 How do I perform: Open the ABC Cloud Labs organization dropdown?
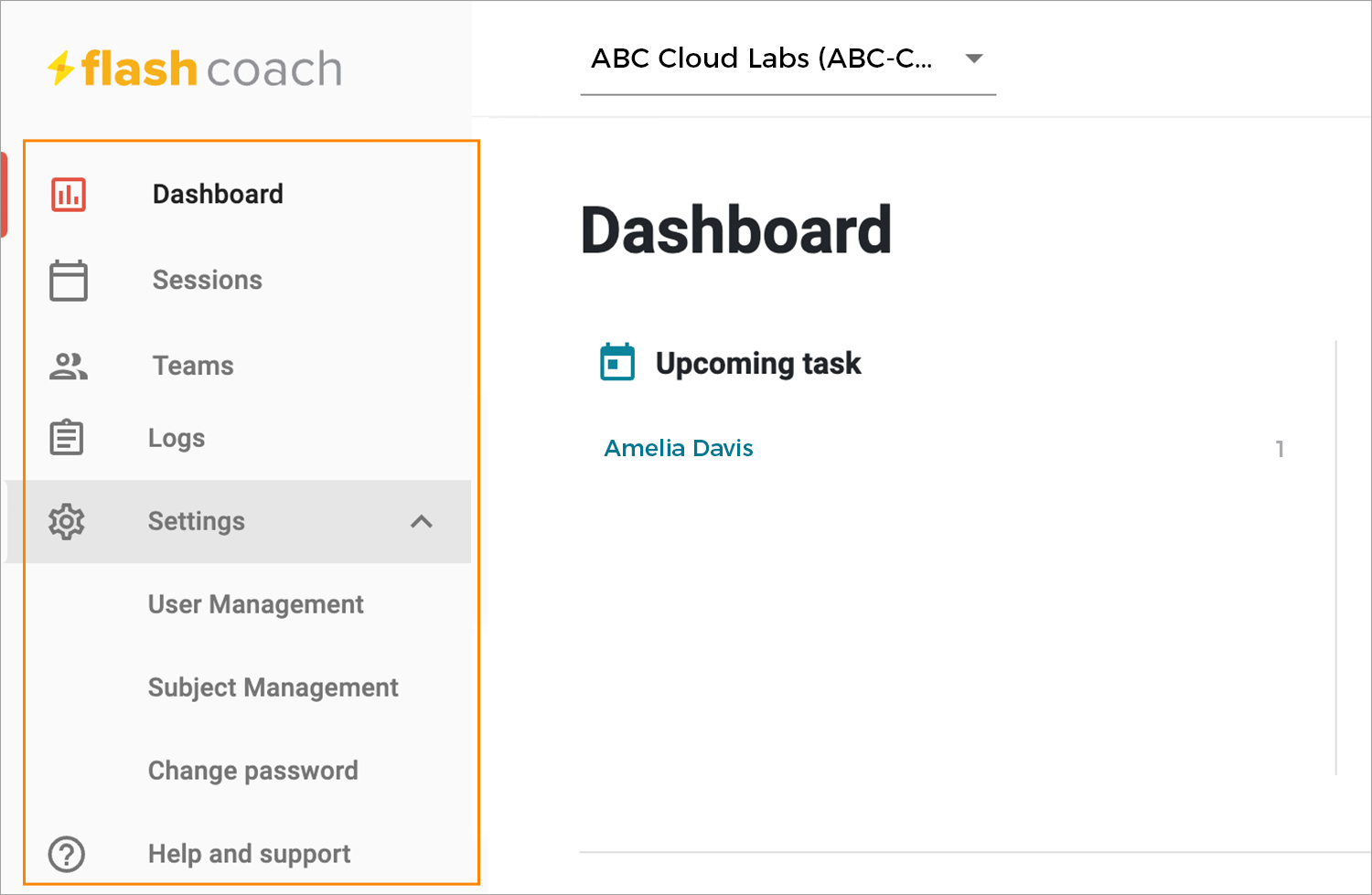788,59
